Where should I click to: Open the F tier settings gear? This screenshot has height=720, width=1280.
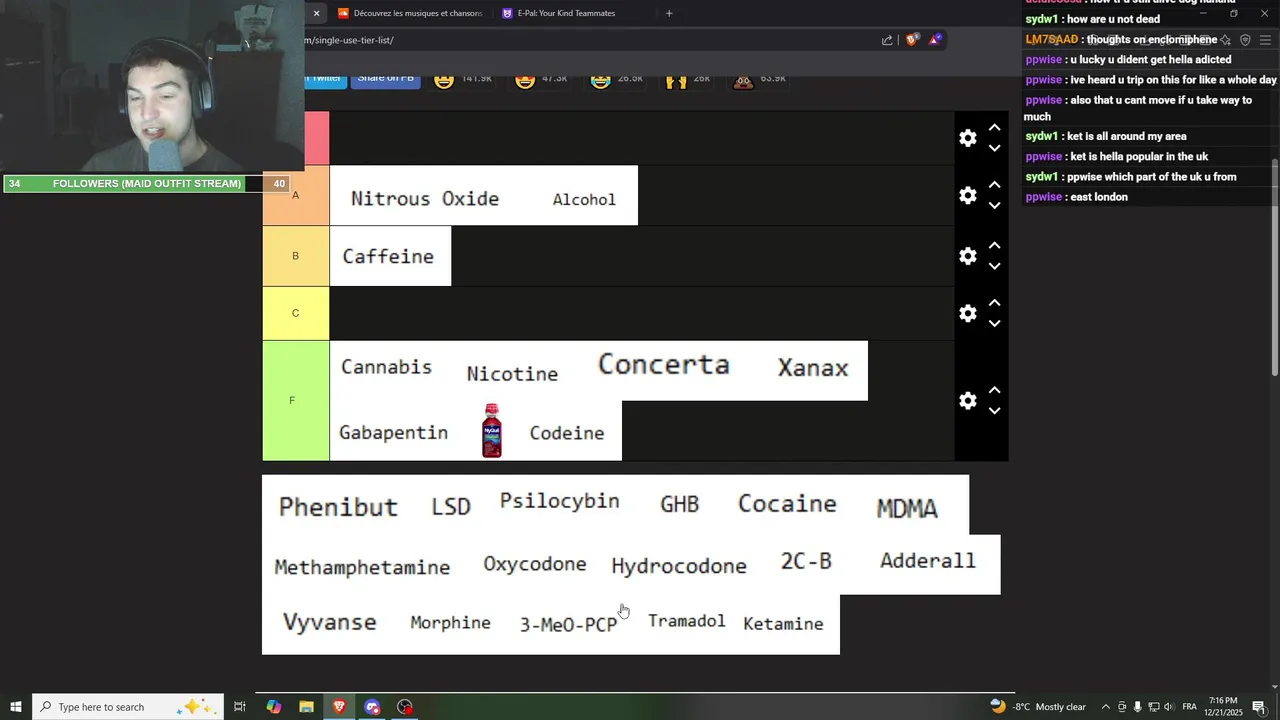[x=967, y=400]
